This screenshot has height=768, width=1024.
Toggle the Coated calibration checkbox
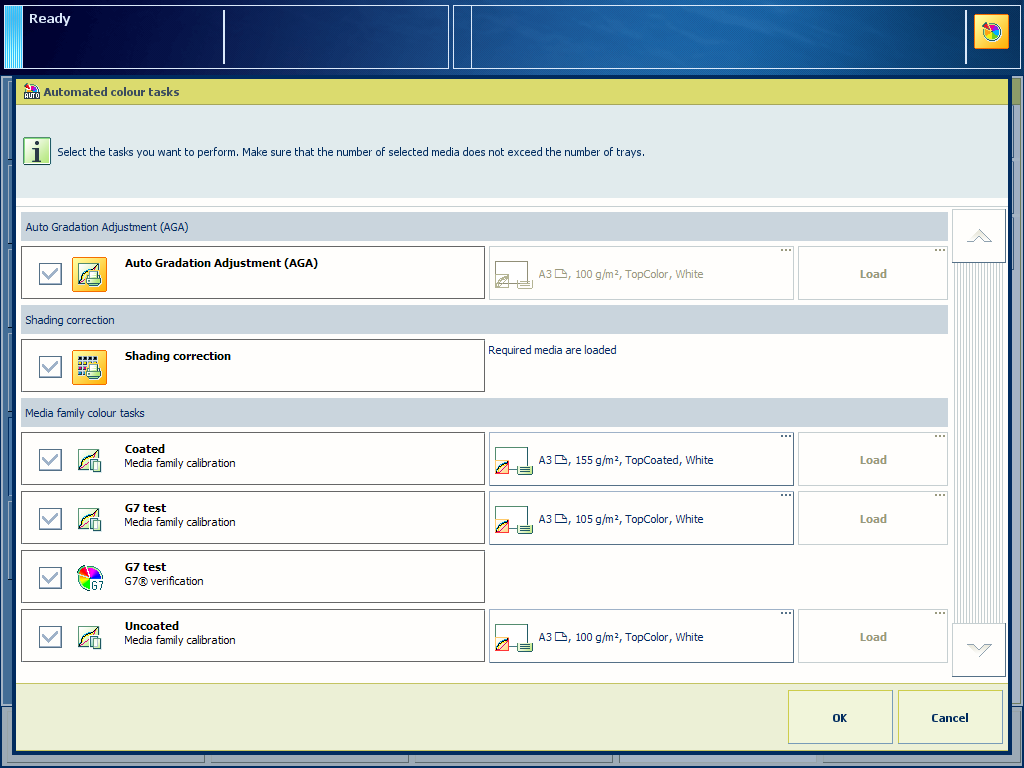click(x=50, y=460)
